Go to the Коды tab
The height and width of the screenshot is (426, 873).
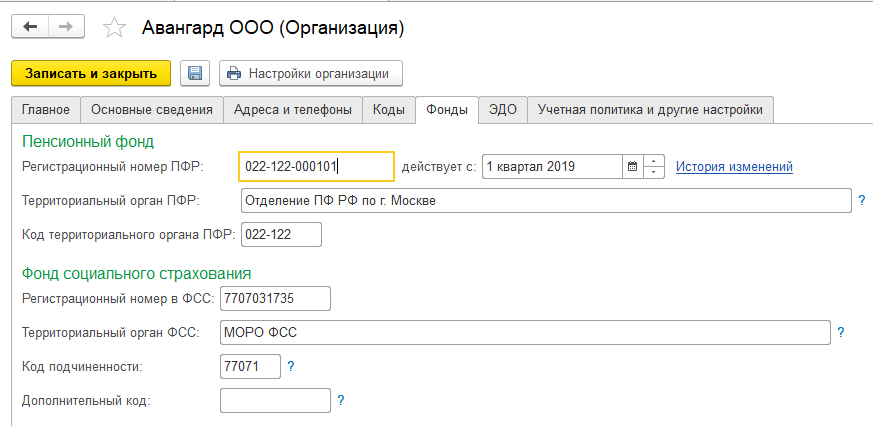pos(388,110)
